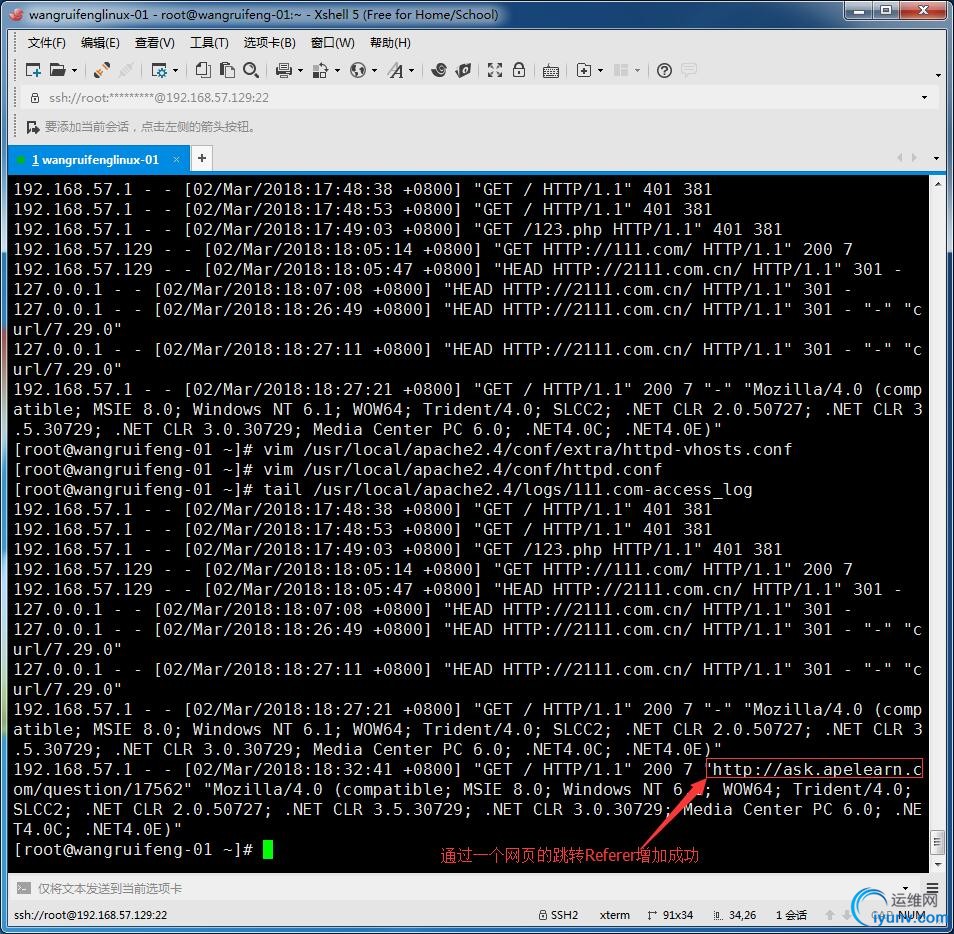The height and width of the screenshot is (934, 954).
Task: Click the Font letter A icon
Action: click(x=395, y=71)
